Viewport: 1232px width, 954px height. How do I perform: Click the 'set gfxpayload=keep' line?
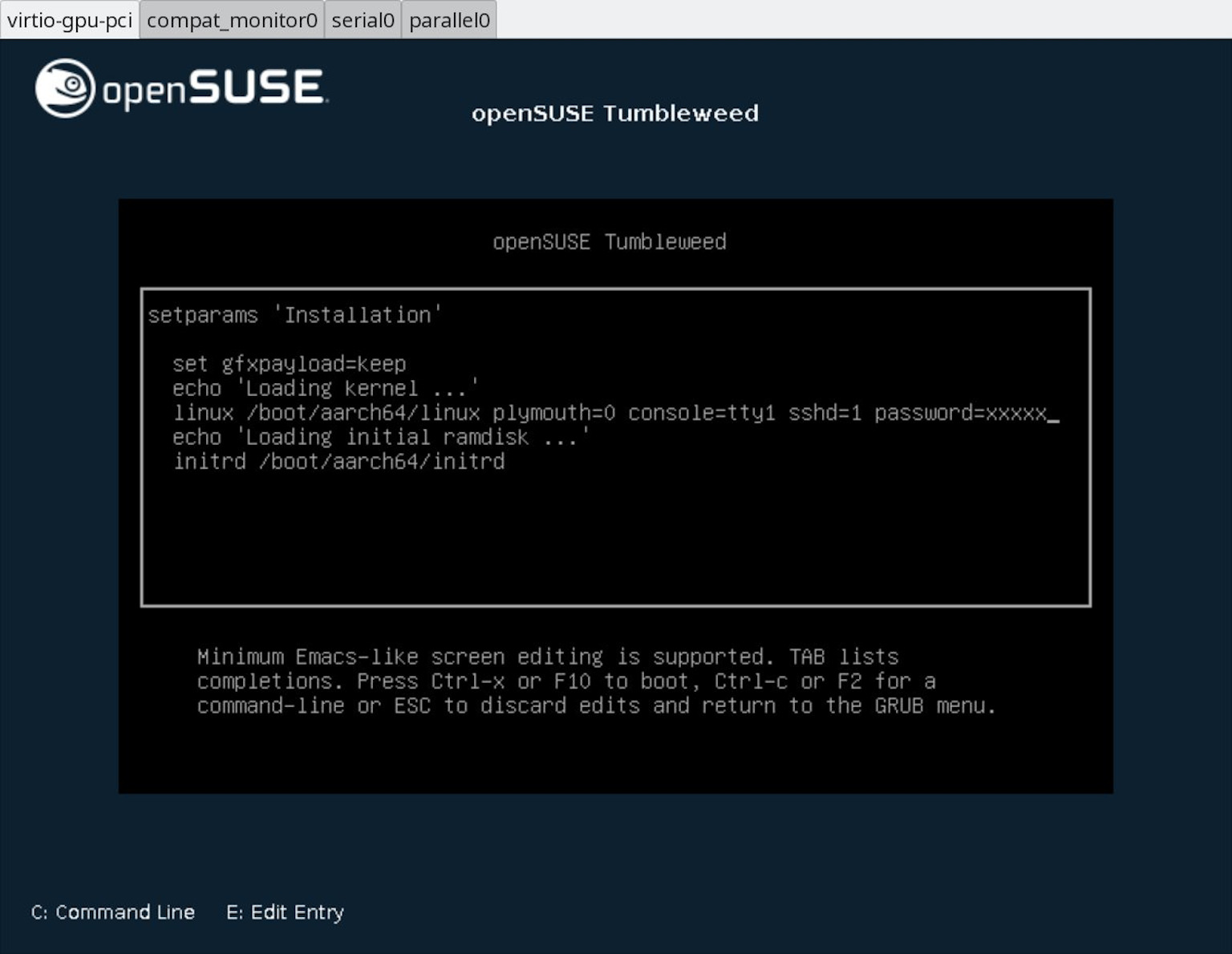pyautogui.click(x=290, y=364)
